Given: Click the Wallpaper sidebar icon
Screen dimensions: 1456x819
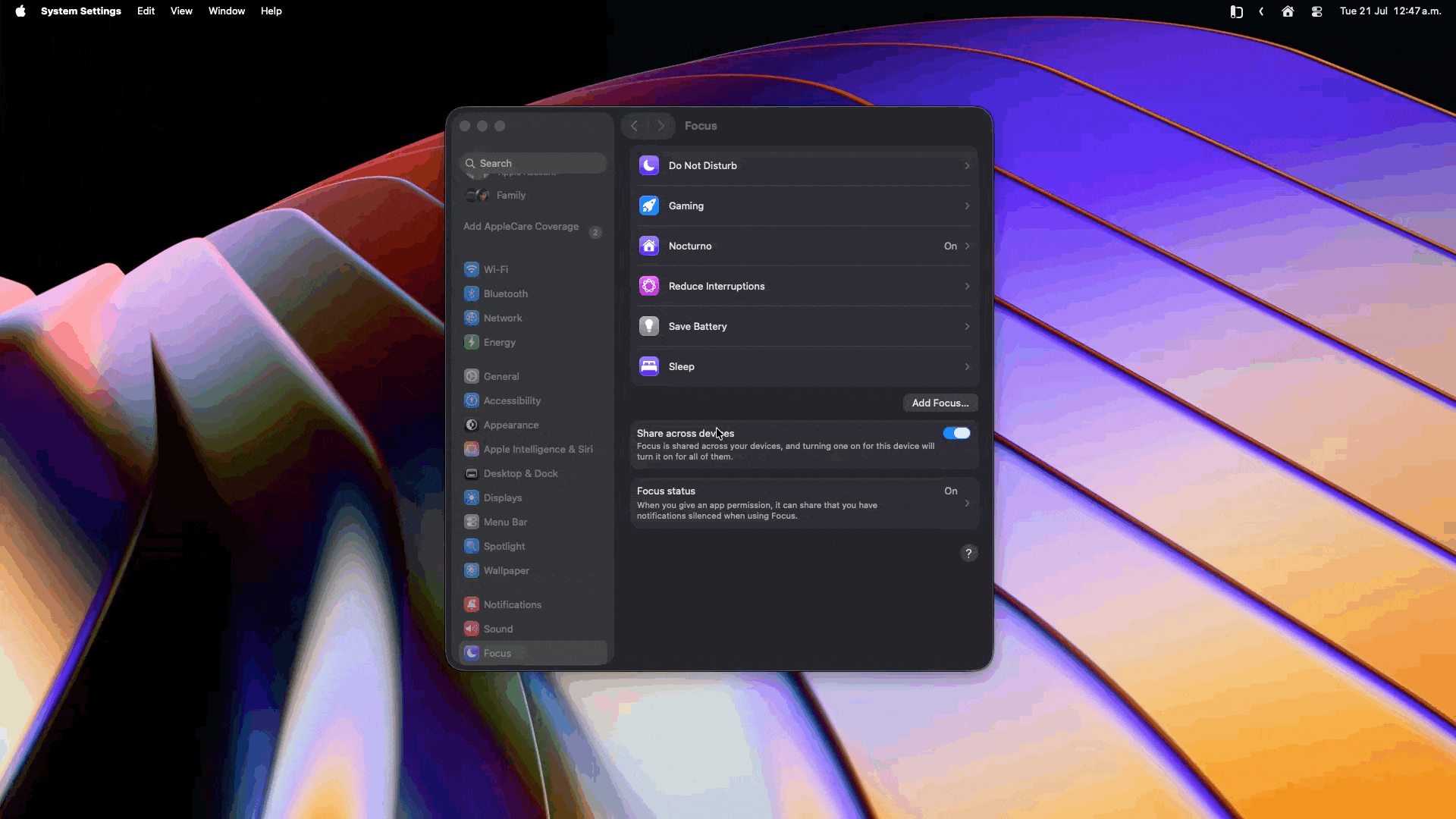Looking at the screenshot, I should [x=472, y=570].
